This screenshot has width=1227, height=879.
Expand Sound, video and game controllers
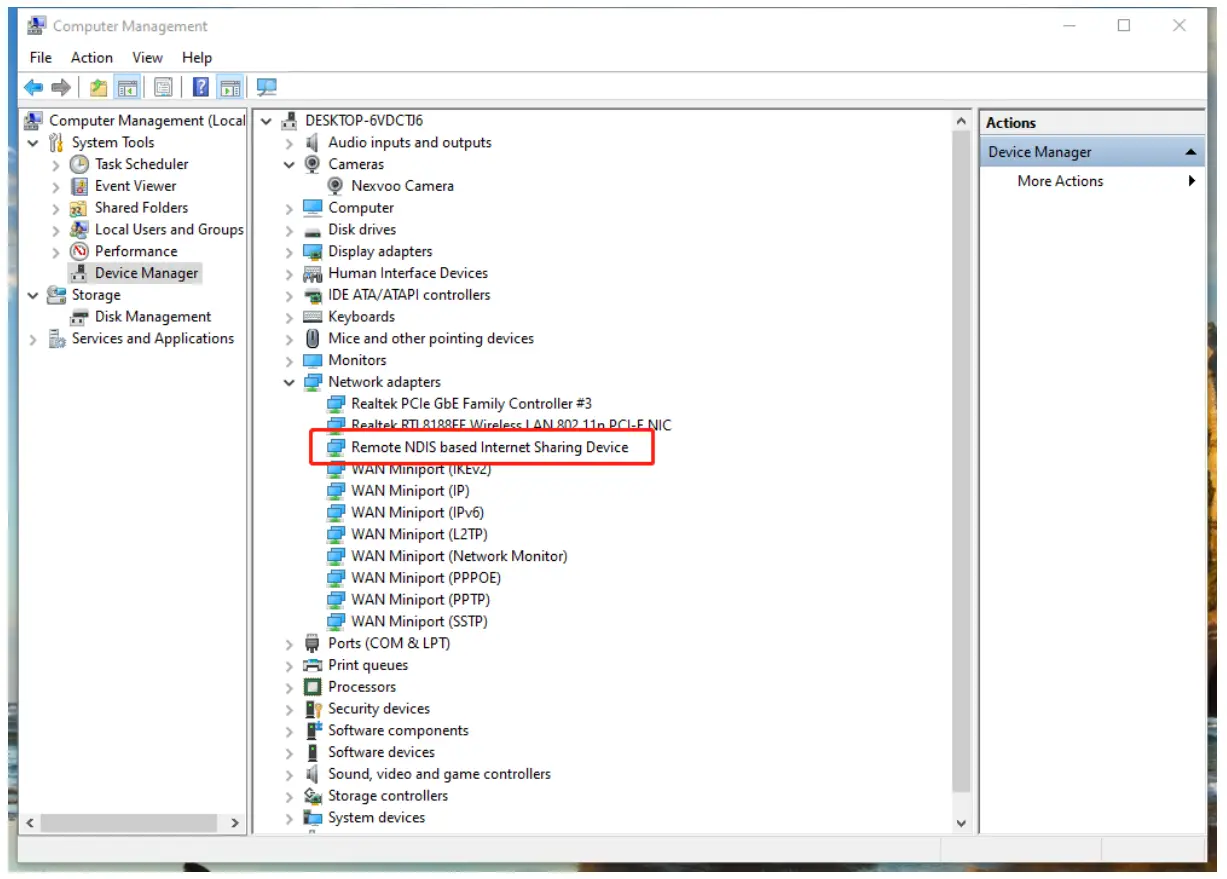coord(289,775)
